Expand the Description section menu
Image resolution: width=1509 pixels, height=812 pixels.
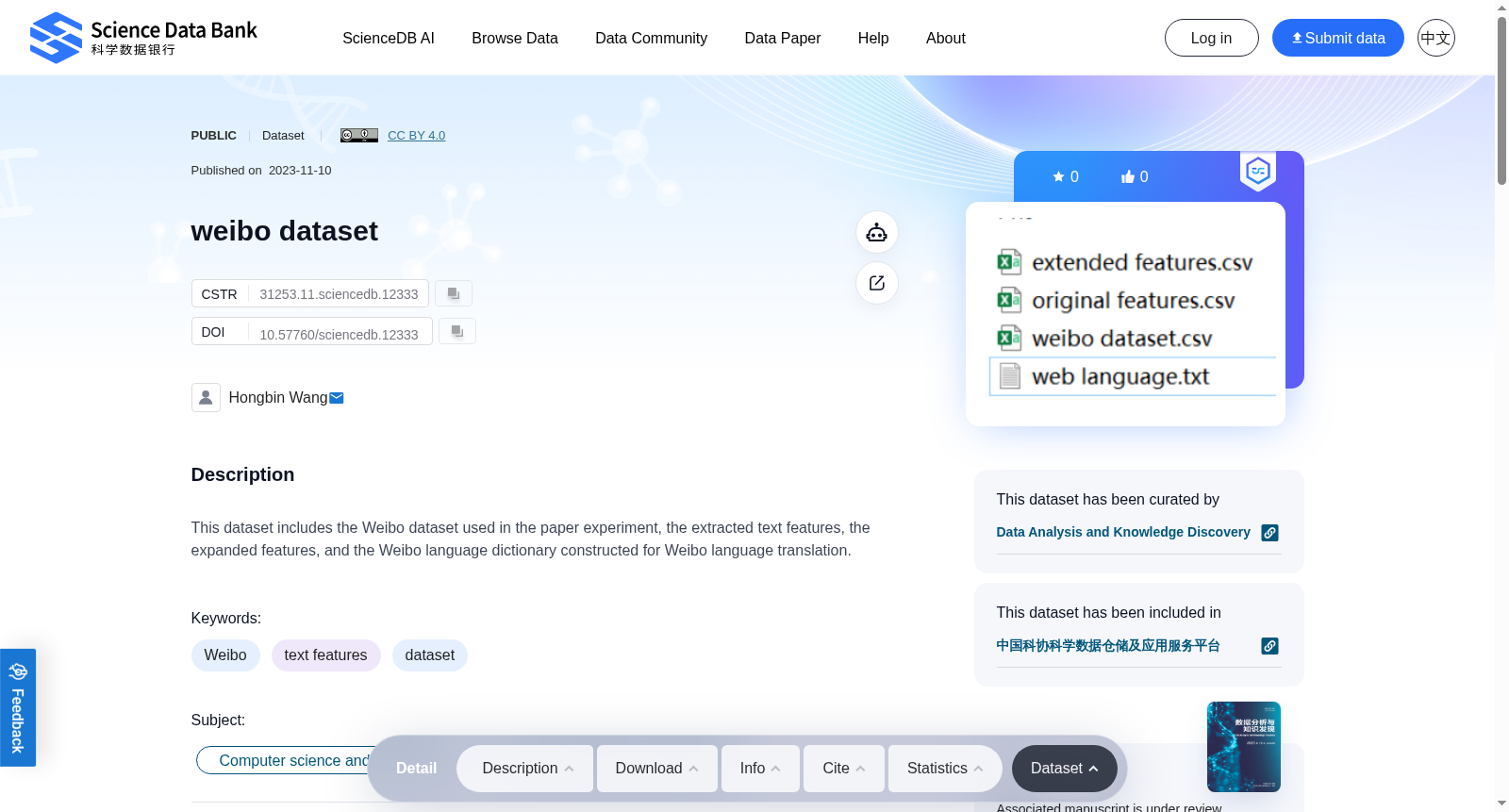click(525, 769)
